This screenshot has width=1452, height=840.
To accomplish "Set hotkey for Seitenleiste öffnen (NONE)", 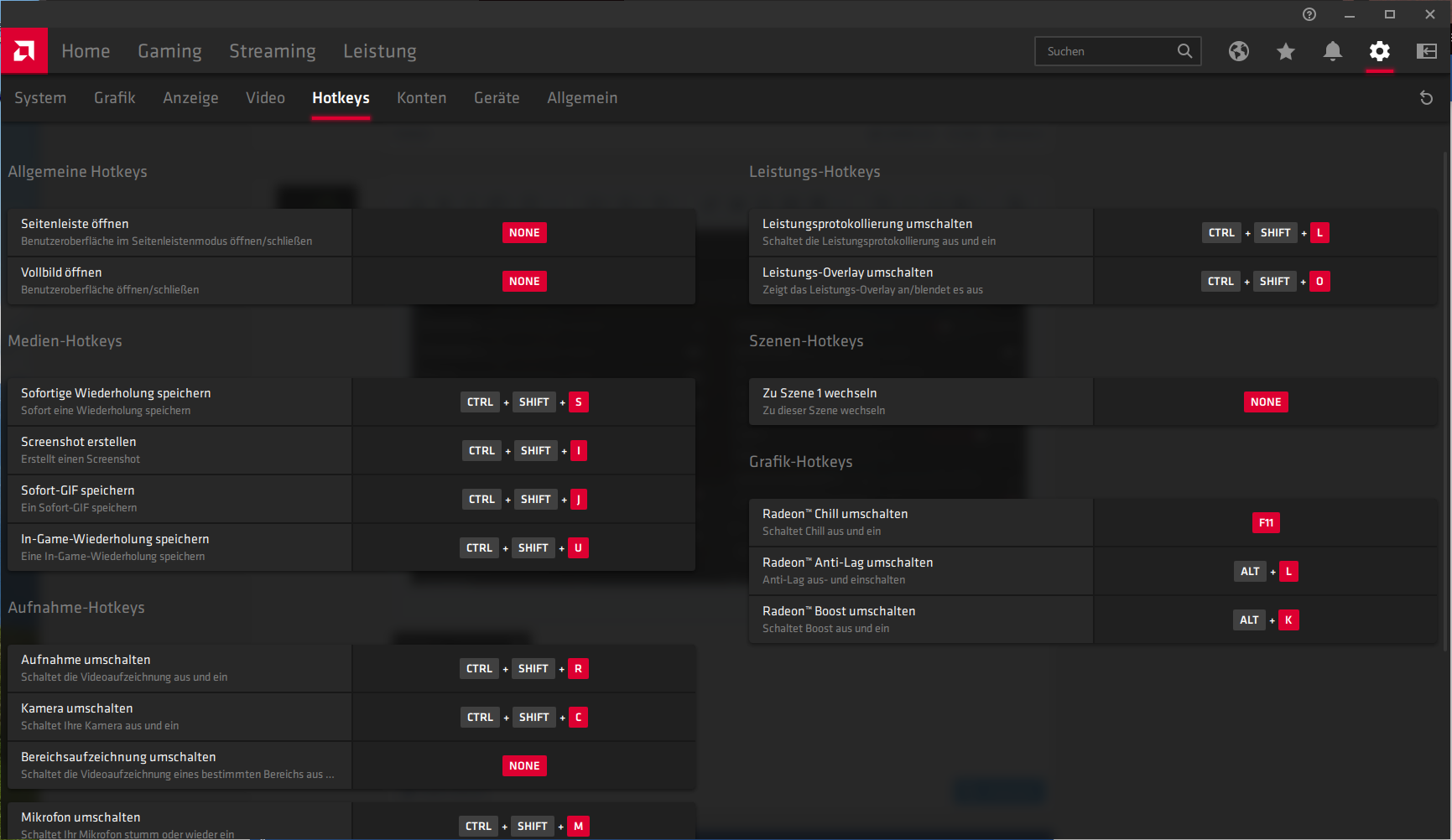I will pyautogui.click(x=524, y=233).
